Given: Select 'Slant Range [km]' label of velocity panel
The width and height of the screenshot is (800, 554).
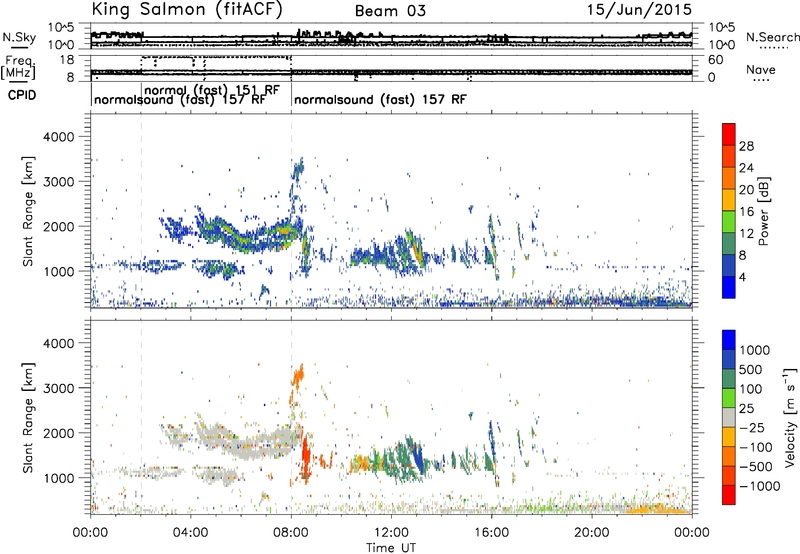Looking at the screenshot, I should [x=28, y=417].
